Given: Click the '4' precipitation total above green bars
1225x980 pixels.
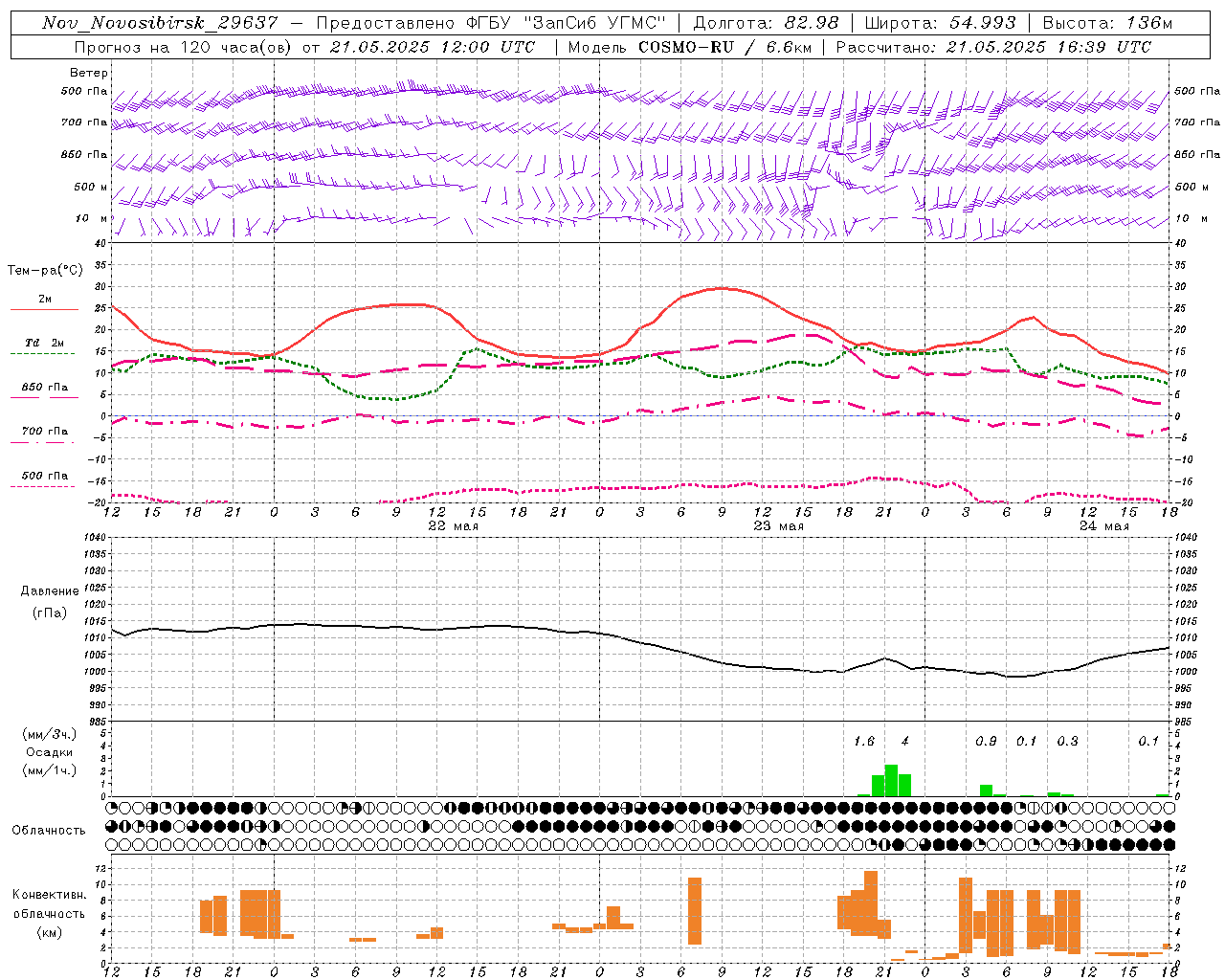Looking at the screenshot, I should tap(904, 741).
